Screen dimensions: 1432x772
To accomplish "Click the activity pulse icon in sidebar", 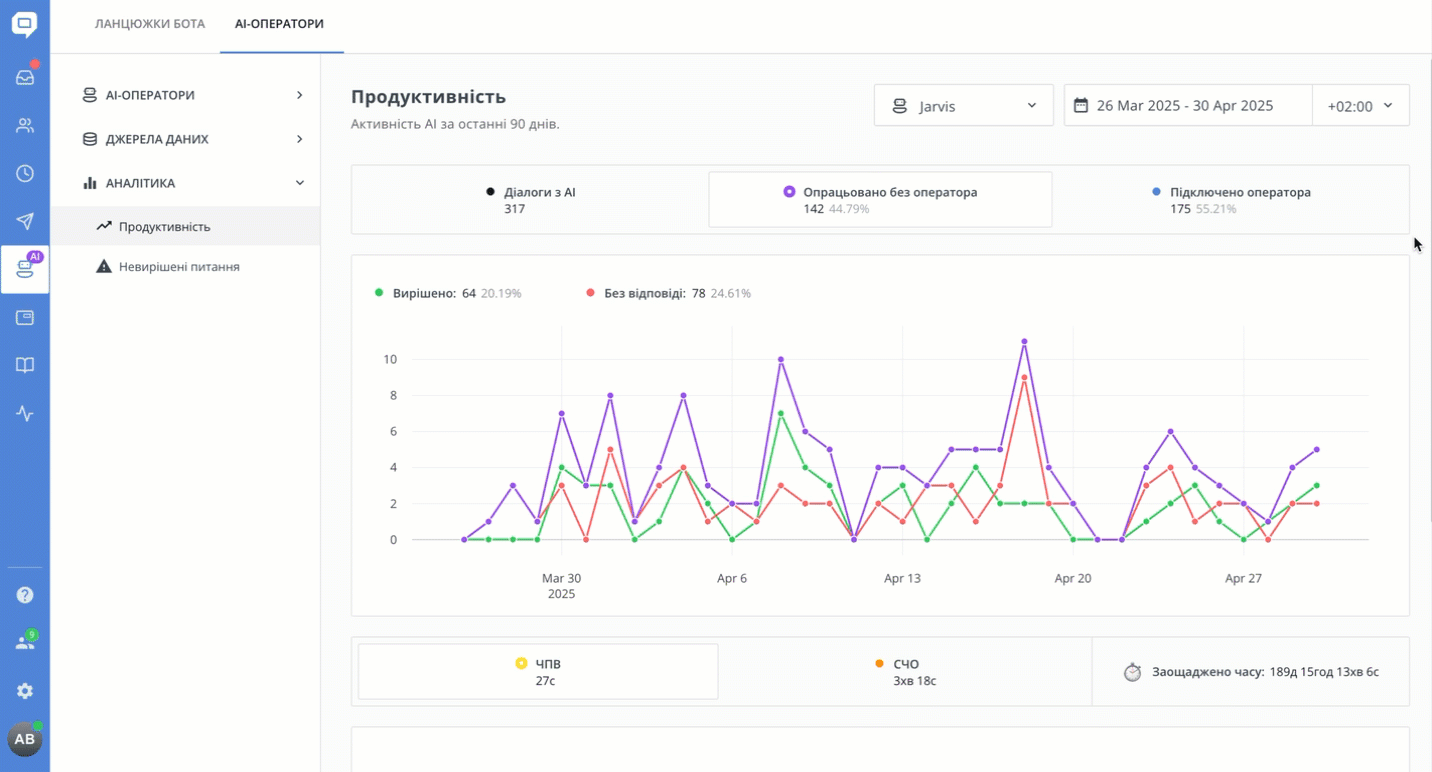I will coord(25,414).
